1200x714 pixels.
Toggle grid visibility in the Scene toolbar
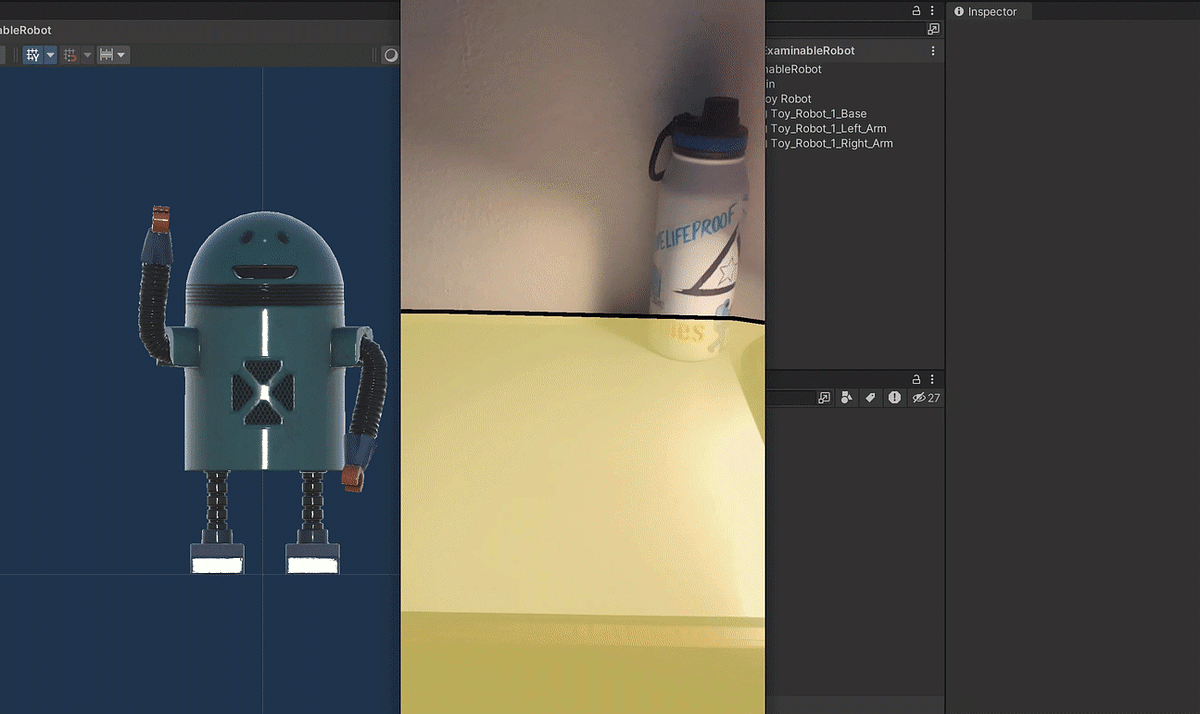point(33,55)
